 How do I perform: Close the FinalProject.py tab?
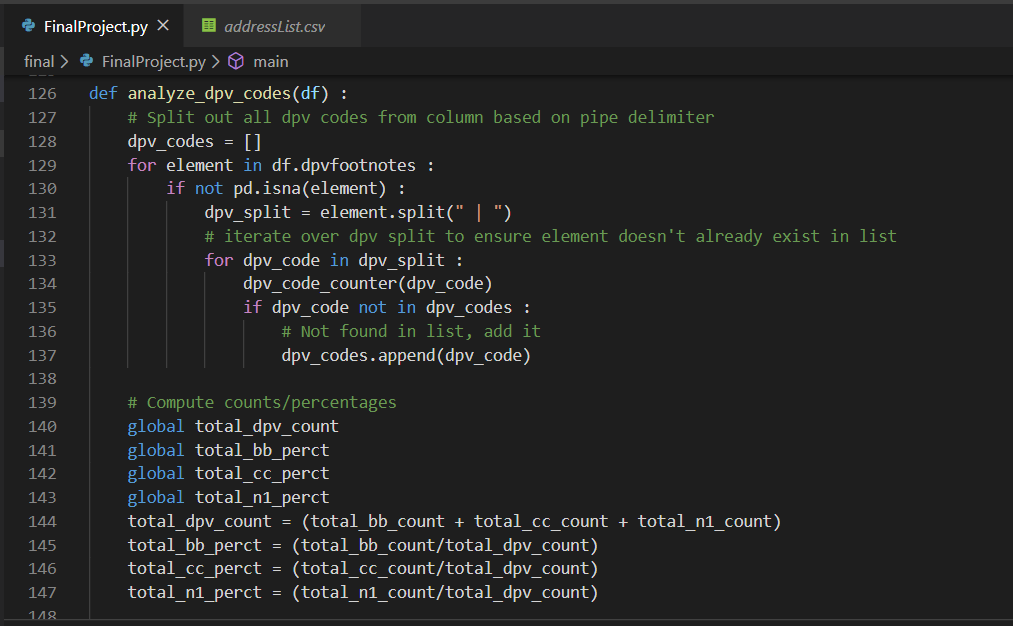point(164,26)
